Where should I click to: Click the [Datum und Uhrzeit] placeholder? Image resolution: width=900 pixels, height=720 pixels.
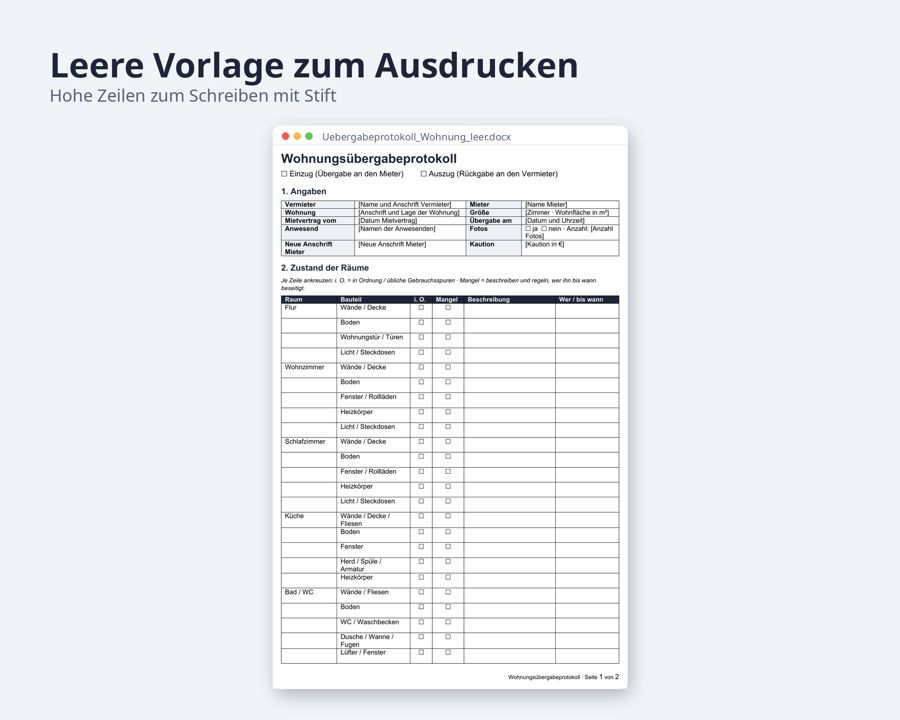pos(554,220)
